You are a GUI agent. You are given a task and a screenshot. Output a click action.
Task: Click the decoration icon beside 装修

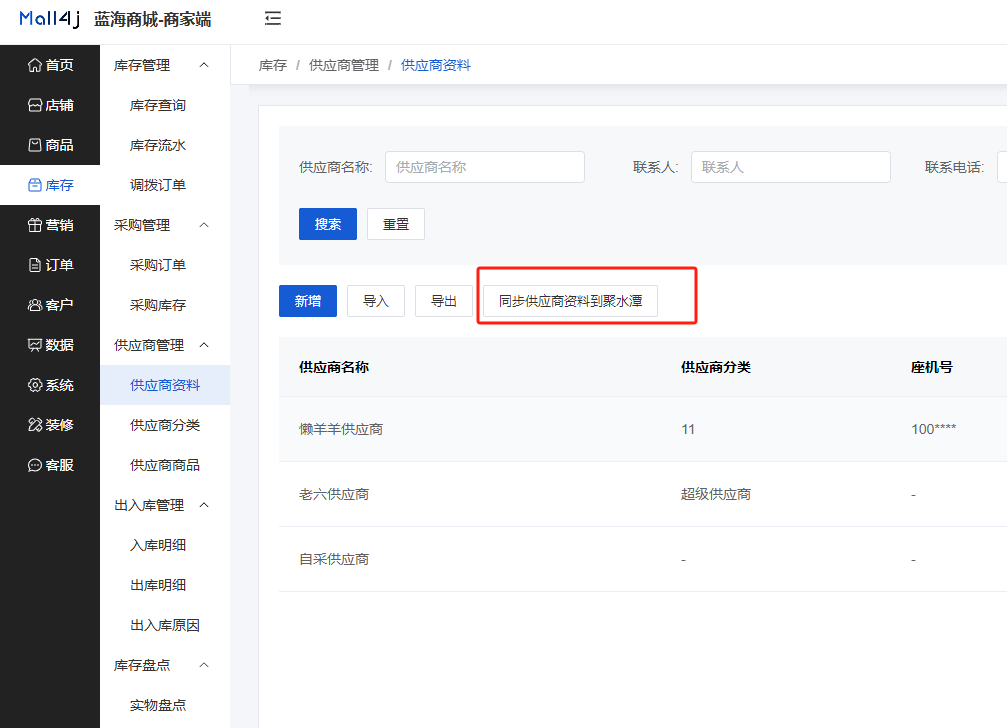pyautogui.click(x=35, y=425)
